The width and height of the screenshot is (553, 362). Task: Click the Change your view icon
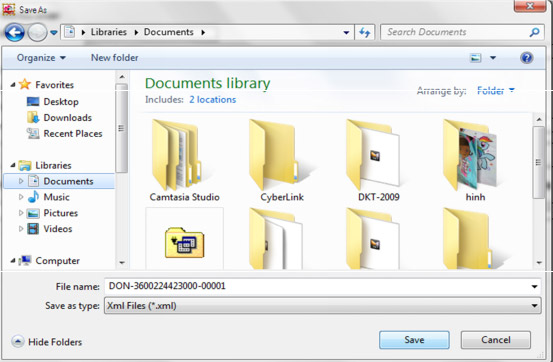click(475, 58)
